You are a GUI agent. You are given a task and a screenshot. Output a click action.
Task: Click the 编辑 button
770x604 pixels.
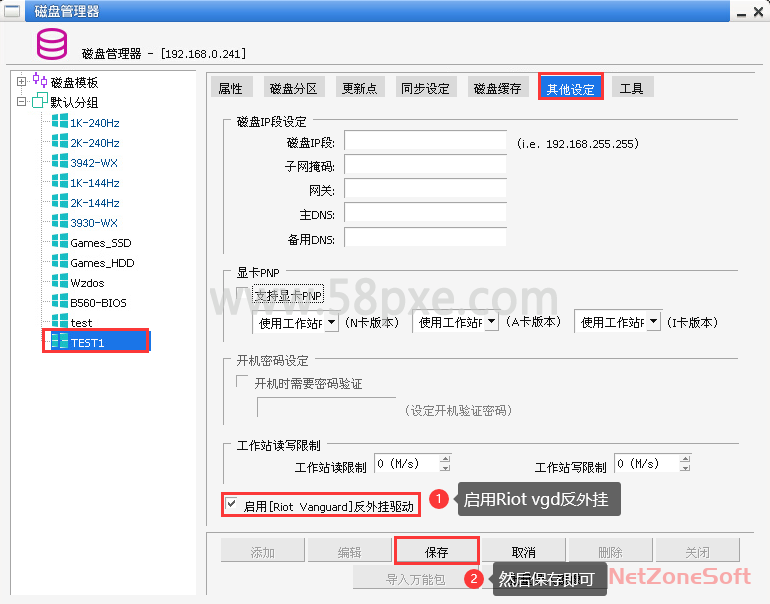(x=350, y=552)
